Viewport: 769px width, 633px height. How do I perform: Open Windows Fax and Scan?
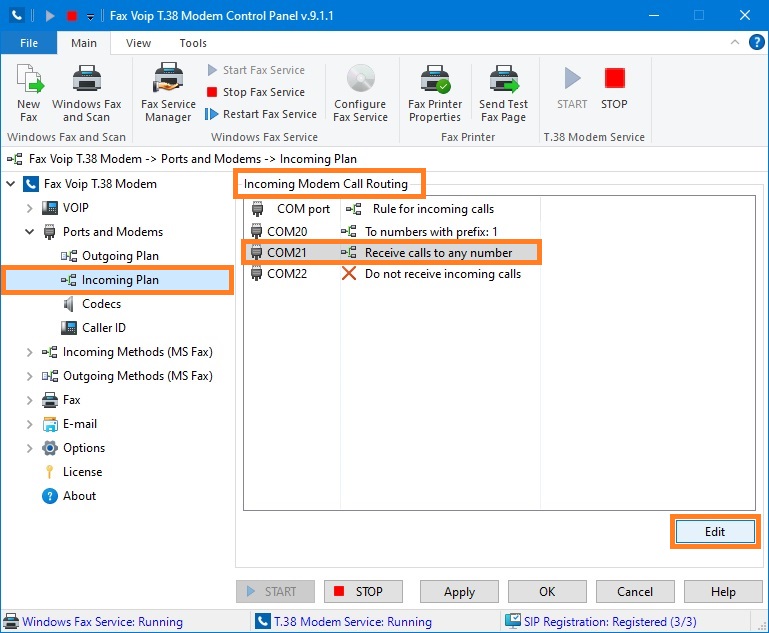(x=87, y=93)
